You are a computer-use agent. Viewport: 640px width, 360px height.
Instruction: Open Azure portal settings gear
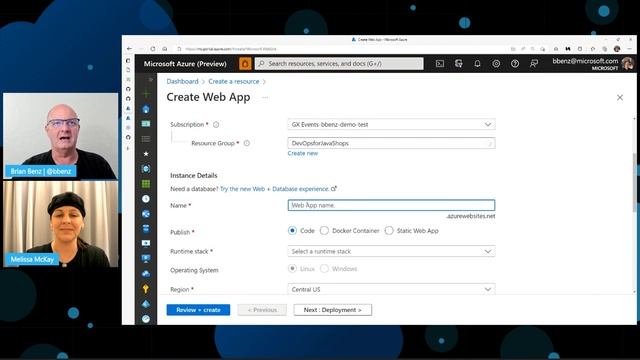point(496,64)
